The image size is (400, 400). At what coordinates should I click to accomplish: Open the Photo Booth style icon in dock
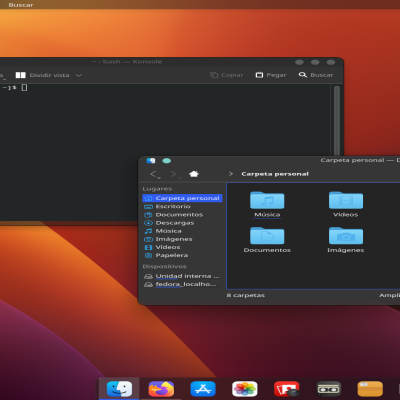287,389
